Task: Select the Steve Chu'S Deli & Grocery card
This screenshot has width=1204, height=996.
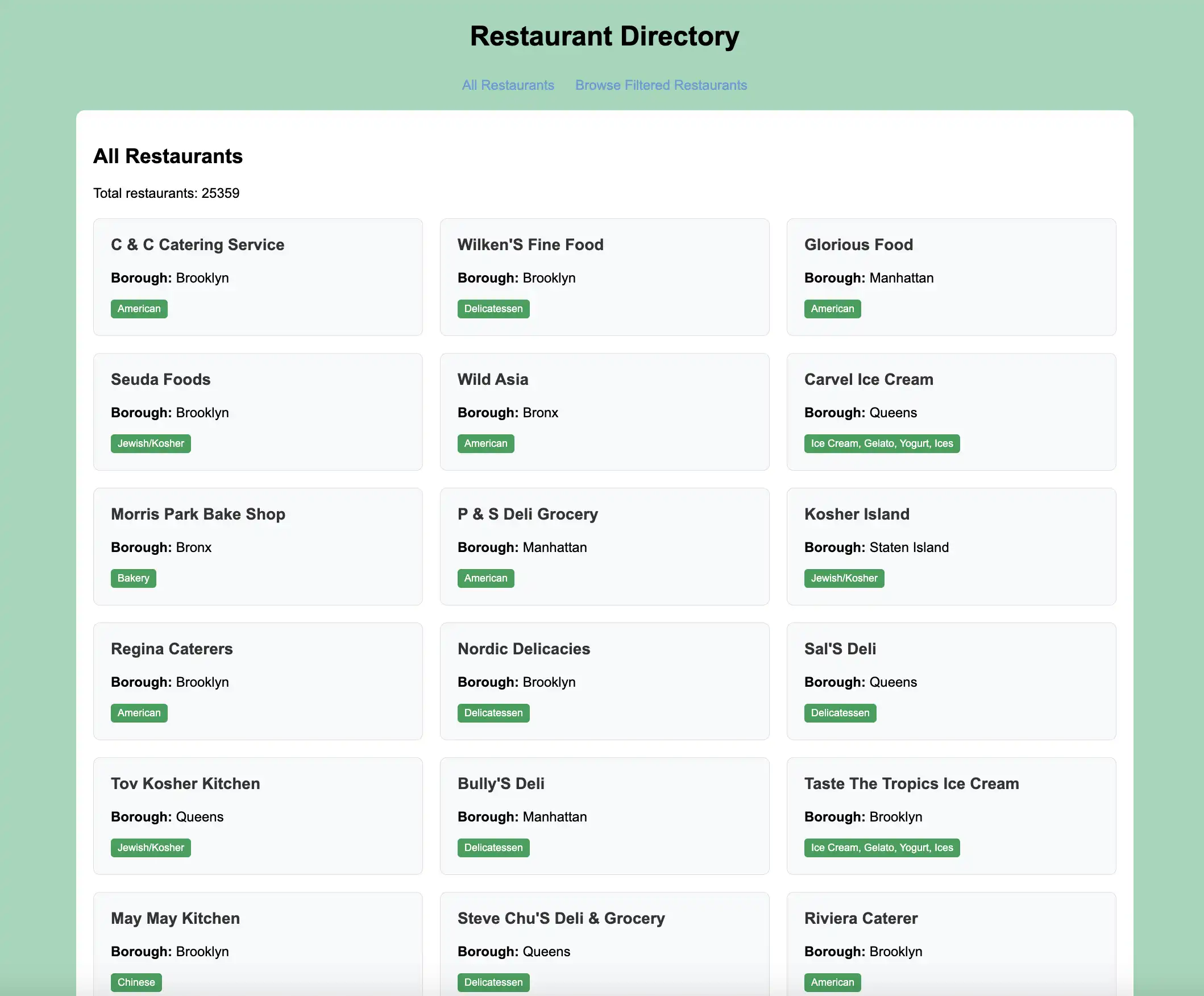Action: coord(561,918)
